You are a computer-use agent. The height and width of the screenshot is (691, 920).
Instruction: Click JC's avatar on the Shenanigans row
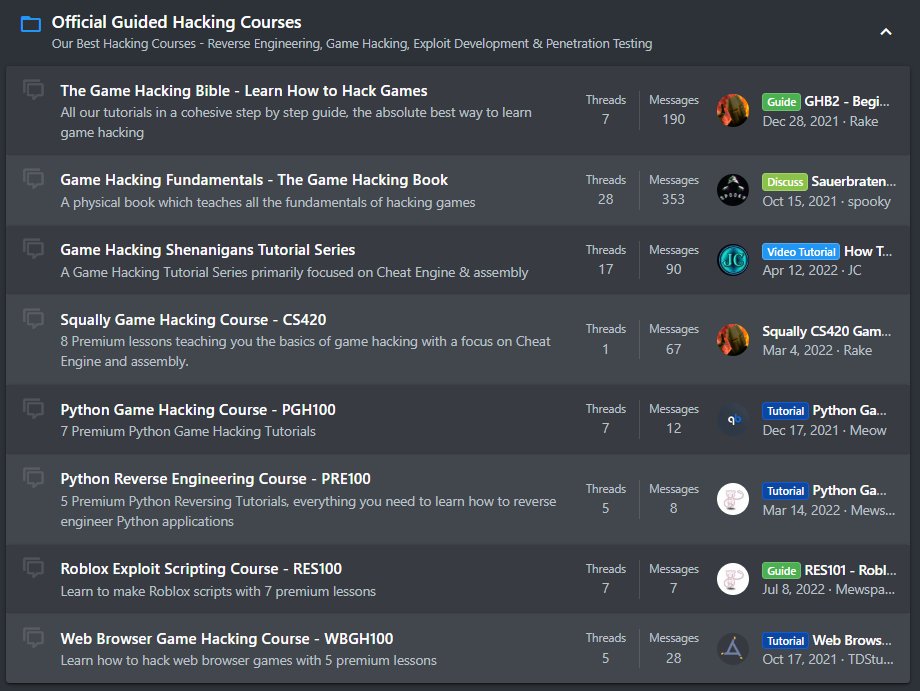point(733,260)
